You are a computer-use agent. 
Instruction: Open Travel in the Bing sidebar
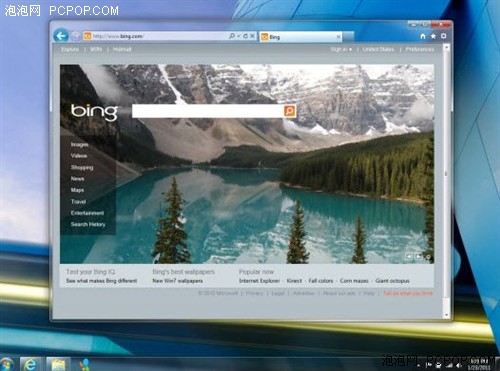click(x=78, y=201)
